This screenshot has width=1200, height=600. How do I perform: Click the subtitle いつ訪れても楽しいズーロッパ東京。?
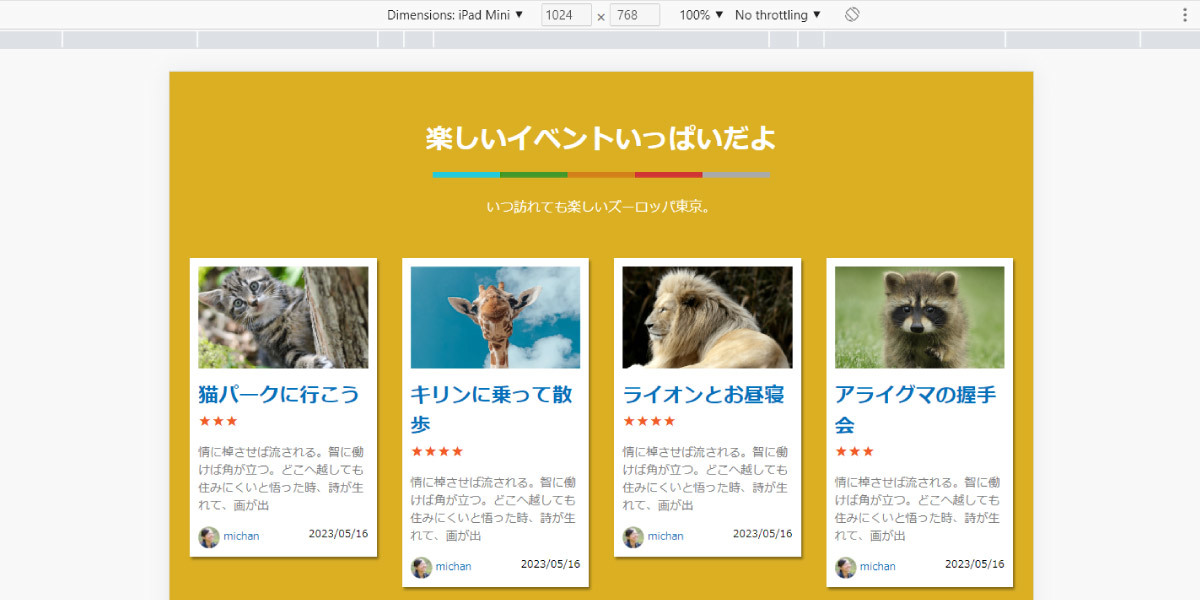click(x=600, y=207)
